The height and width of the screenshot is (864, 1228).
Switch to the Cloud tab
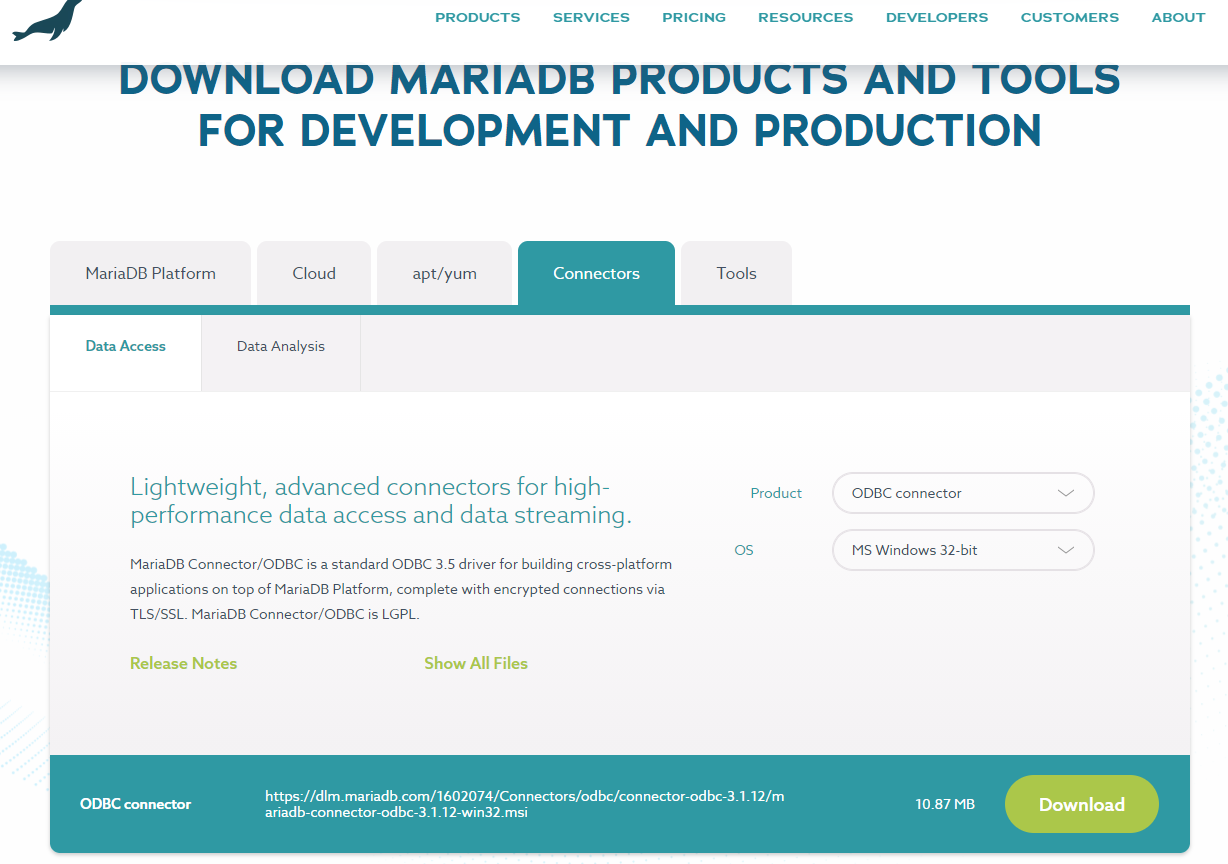pos(314,273)
